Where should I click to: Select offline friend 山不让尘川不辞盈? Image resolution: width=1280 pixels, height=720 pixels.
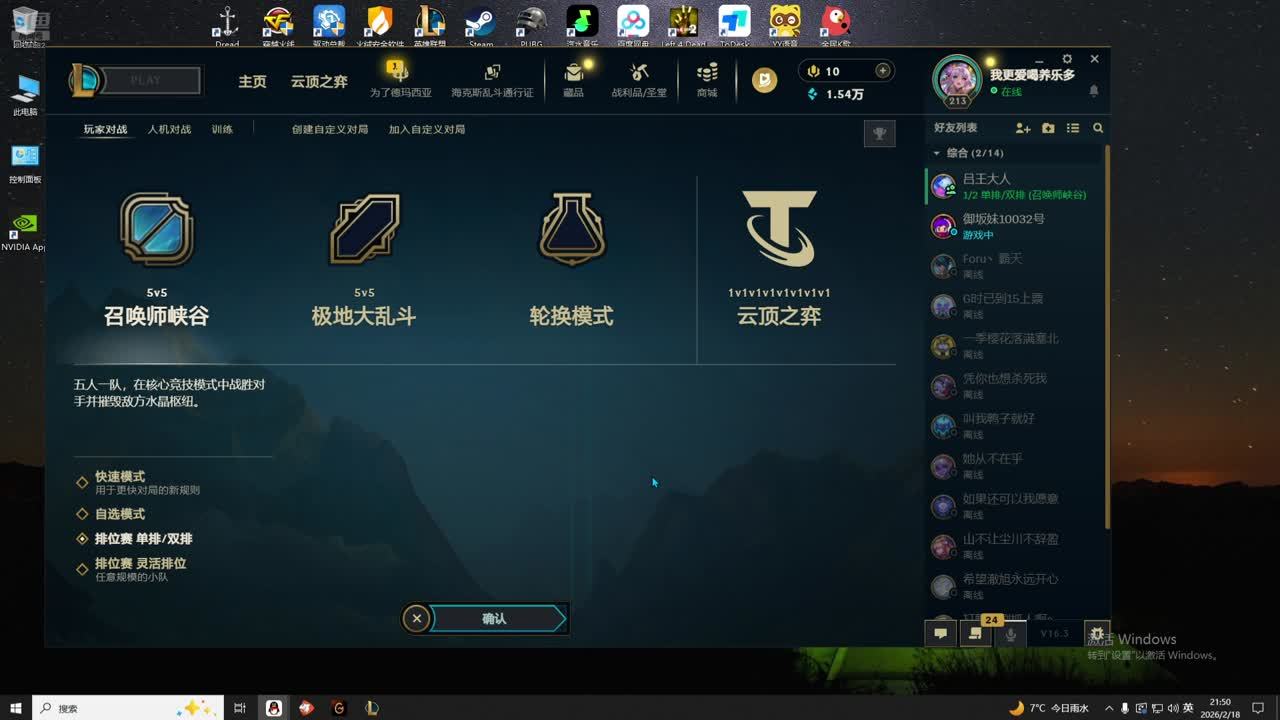coord(1013,546)
